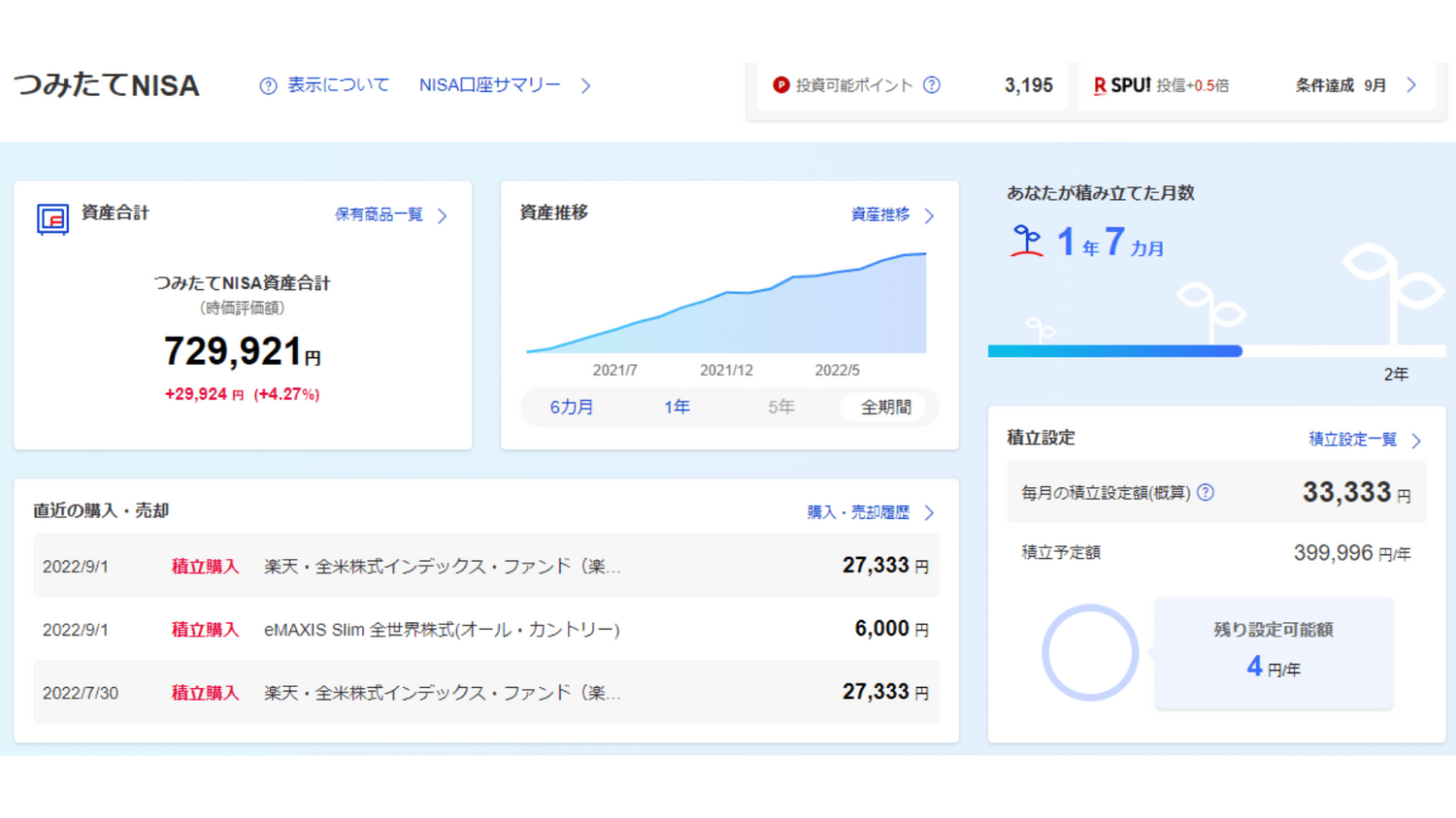Open 表示について link
Image resolution: width=1456 pixels, height=818 pixels.
pyautogui.click(x=338, y=85)
